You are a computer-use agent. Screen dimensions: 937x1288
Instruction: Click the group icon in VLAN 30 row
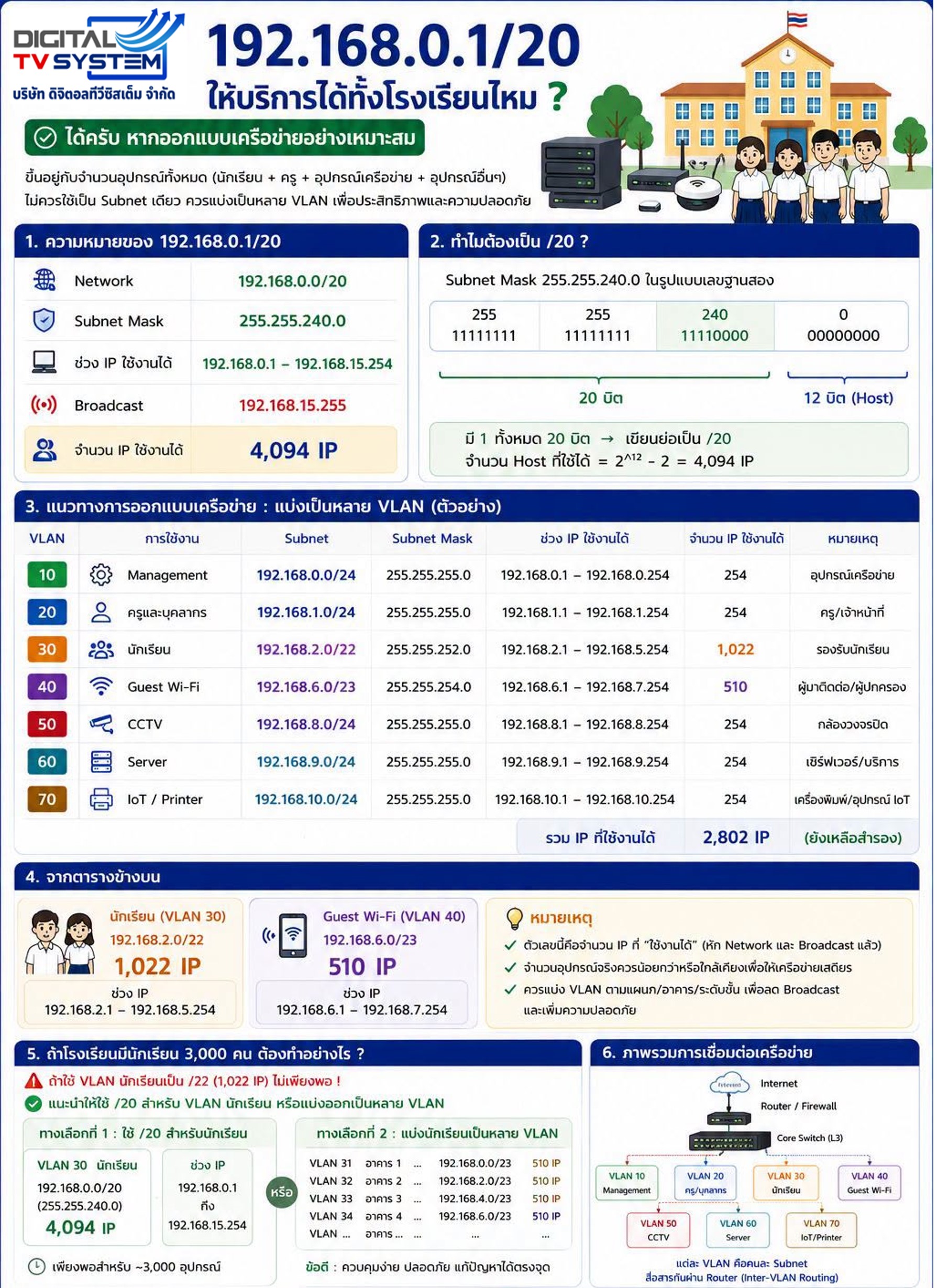101,649
